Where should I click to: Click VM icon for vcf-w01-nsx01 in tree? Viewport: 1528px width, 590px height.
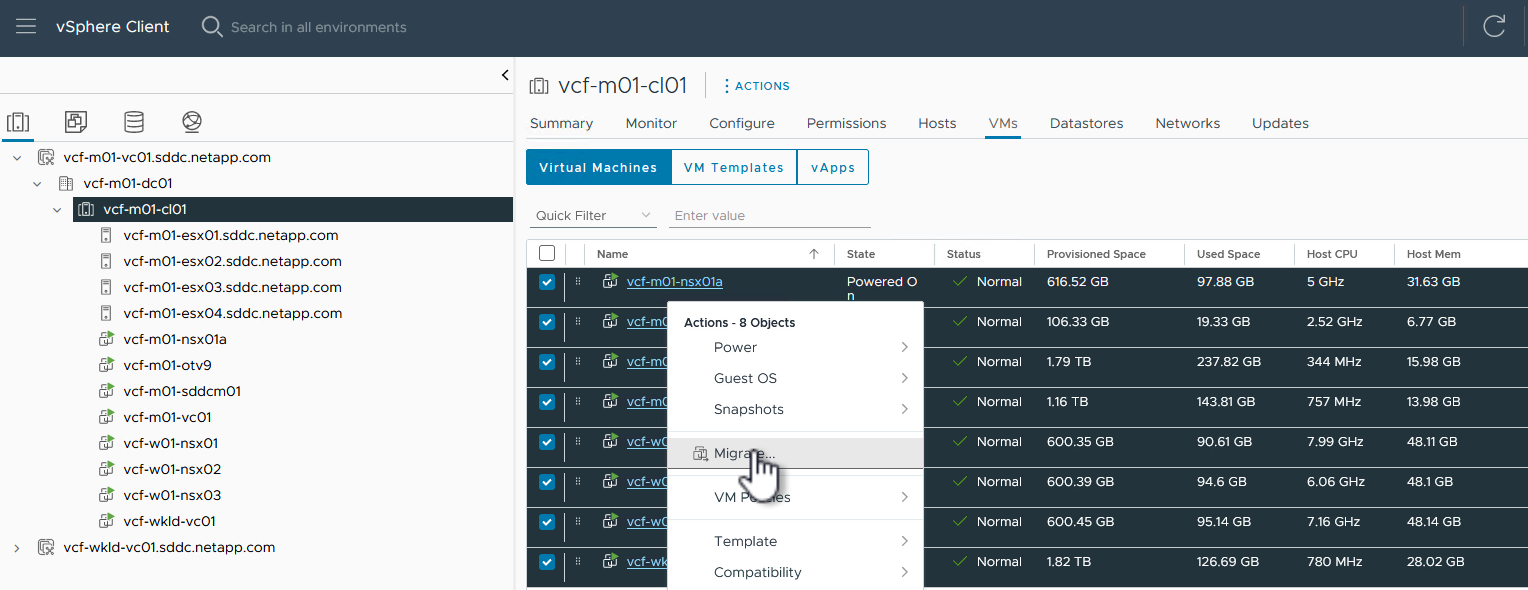pos(106,444)
